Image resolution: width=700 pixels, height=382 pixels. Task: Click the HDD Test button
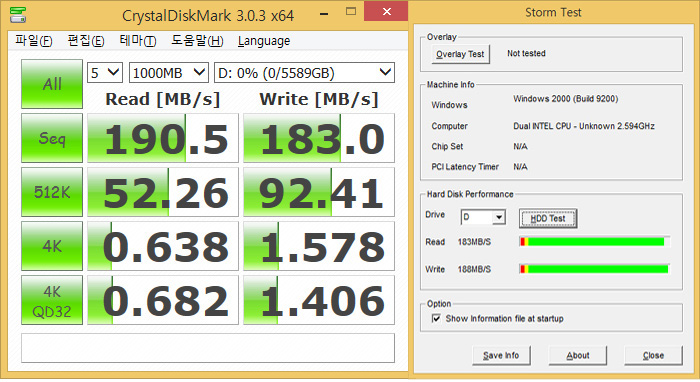(x=548, y=218)
